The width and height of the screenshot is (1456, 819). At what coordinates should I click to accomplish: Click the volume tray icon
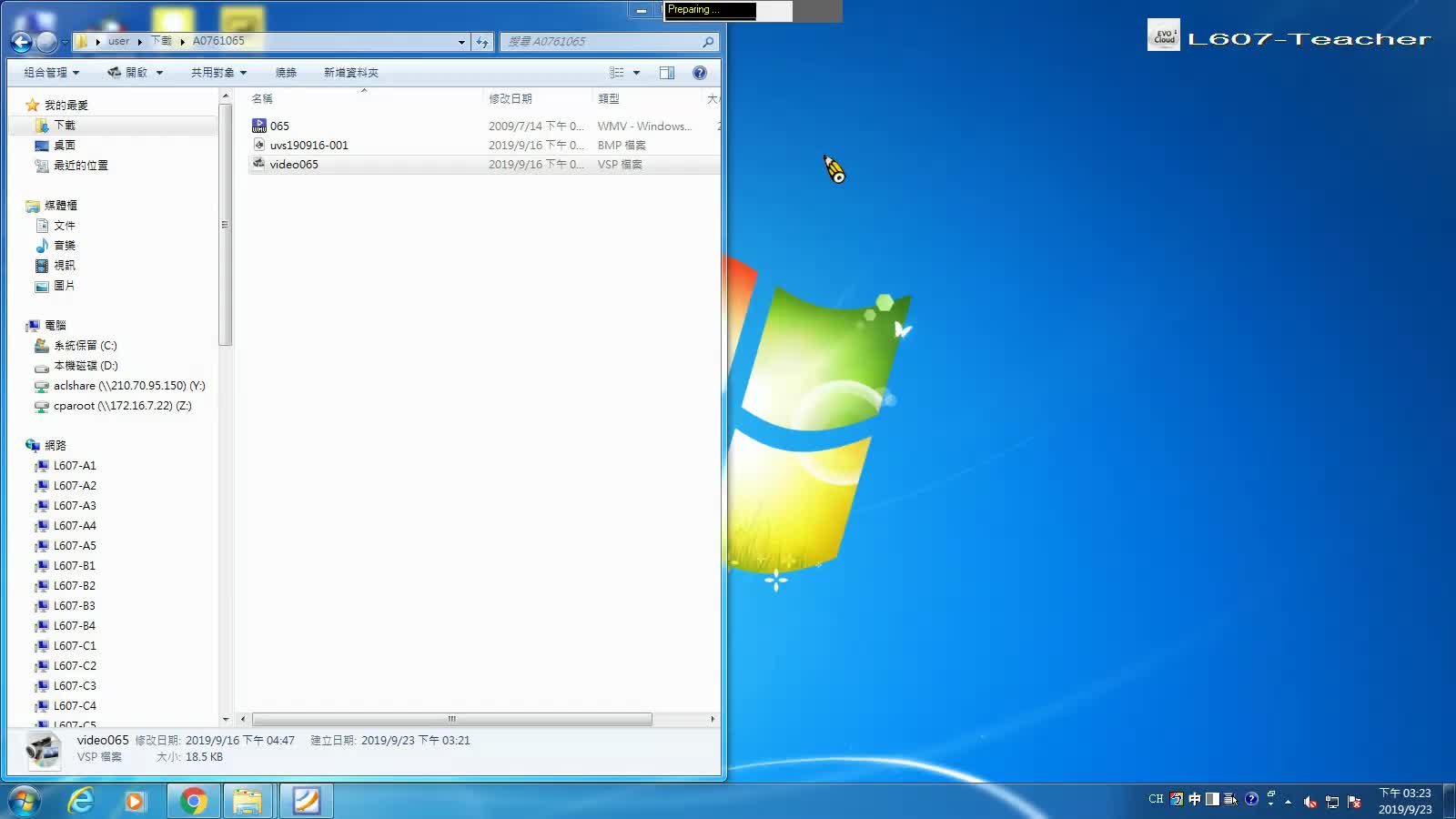point(1310,802)
